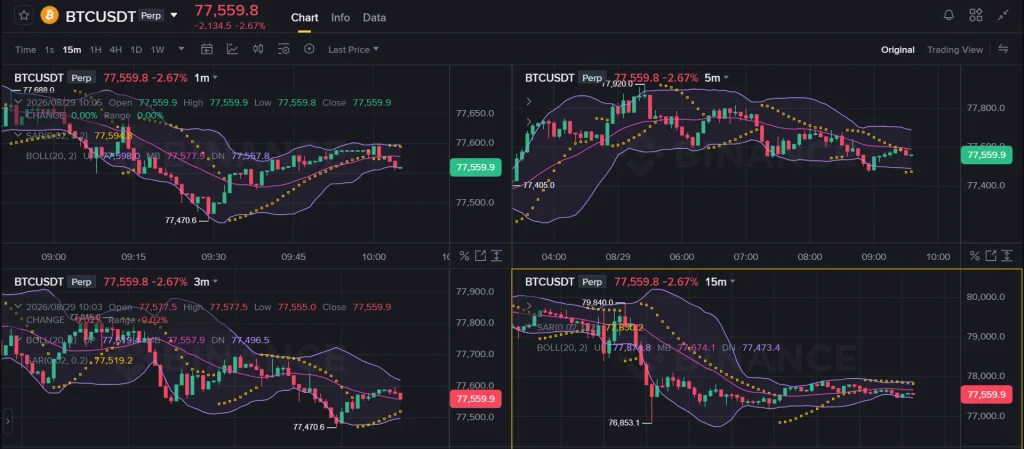Image resolution: width=1024 pixels, height=449 pixels.
Task: Switch to the Original chart view
Action: click(897, 50)
